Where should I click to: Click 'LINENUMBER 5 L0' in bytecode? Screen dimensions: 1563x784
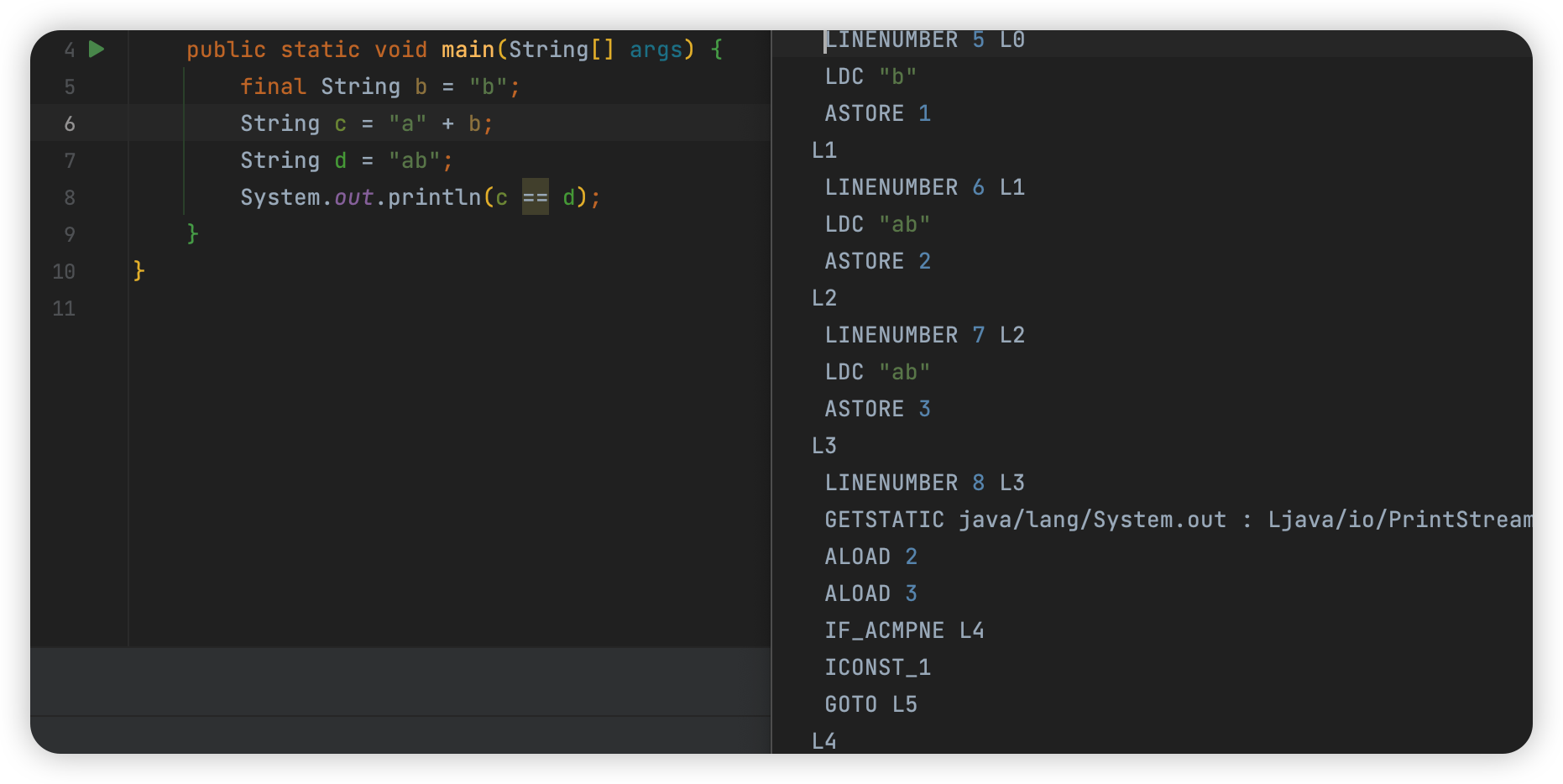click(924, 39)
